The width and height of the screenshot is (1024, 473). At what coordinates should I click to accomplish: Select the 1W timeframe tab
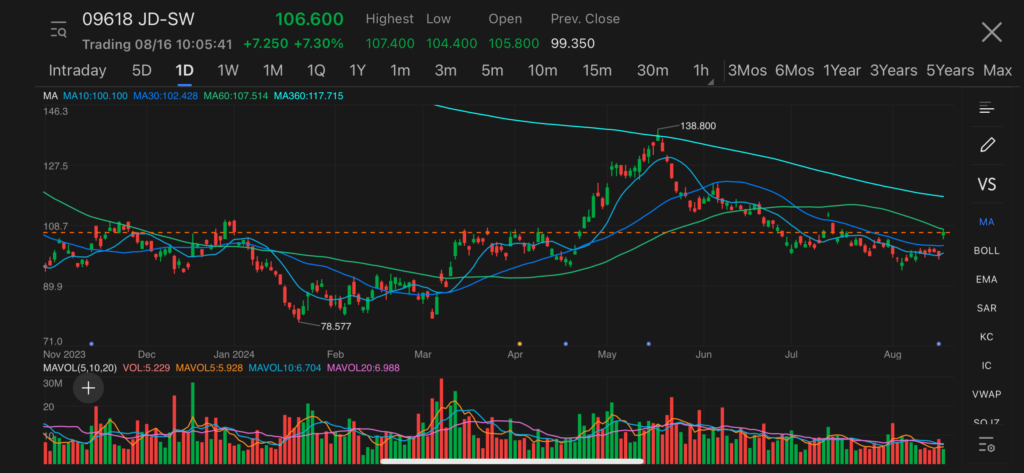tap(228, 70)
